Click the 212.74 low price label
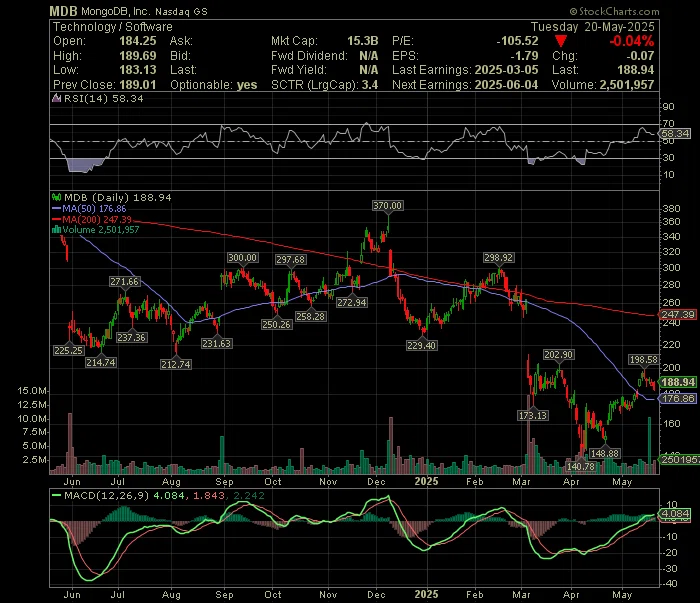This screenshot has height=603, width=700. pos(176,365)
